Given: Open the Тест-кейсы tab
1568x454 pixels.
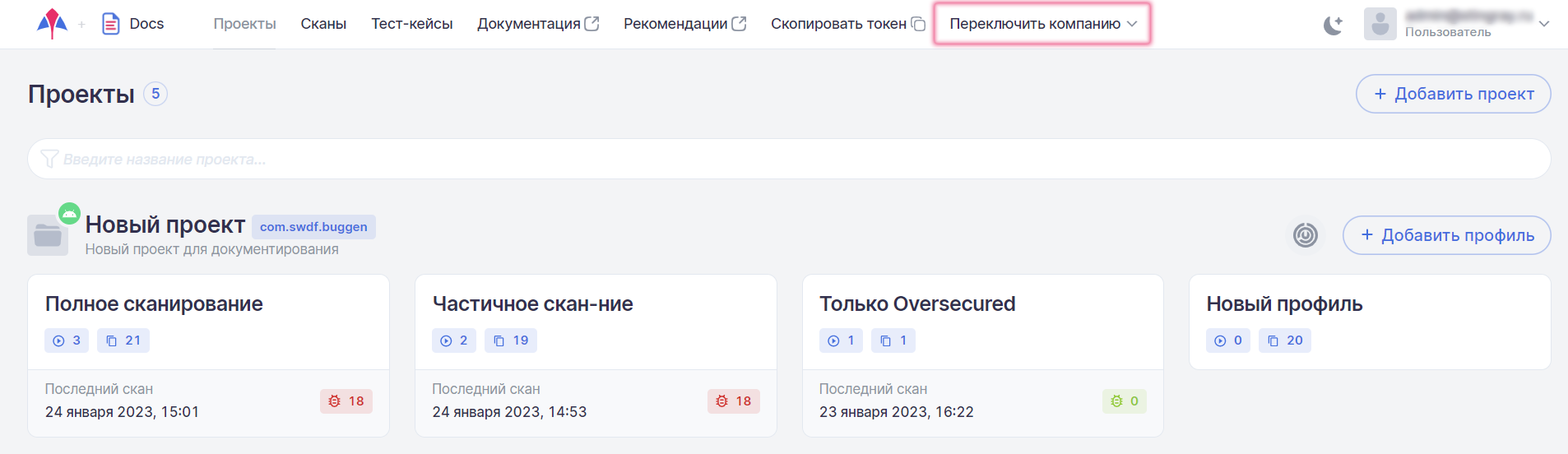Looking at the screenshot, I should click(x=411, y=24).
